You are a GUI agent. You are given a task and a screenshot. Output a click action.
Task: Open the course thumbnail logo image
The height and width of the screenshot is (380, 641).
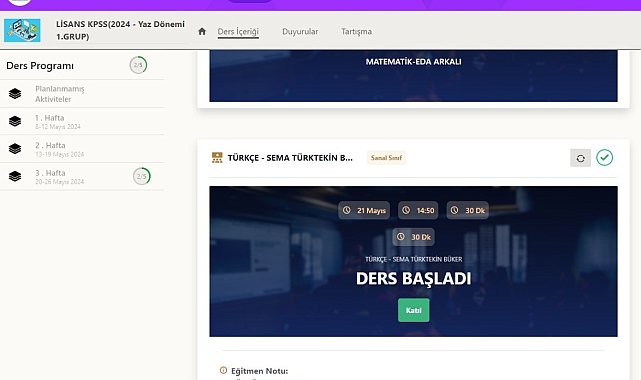point(22,30)
